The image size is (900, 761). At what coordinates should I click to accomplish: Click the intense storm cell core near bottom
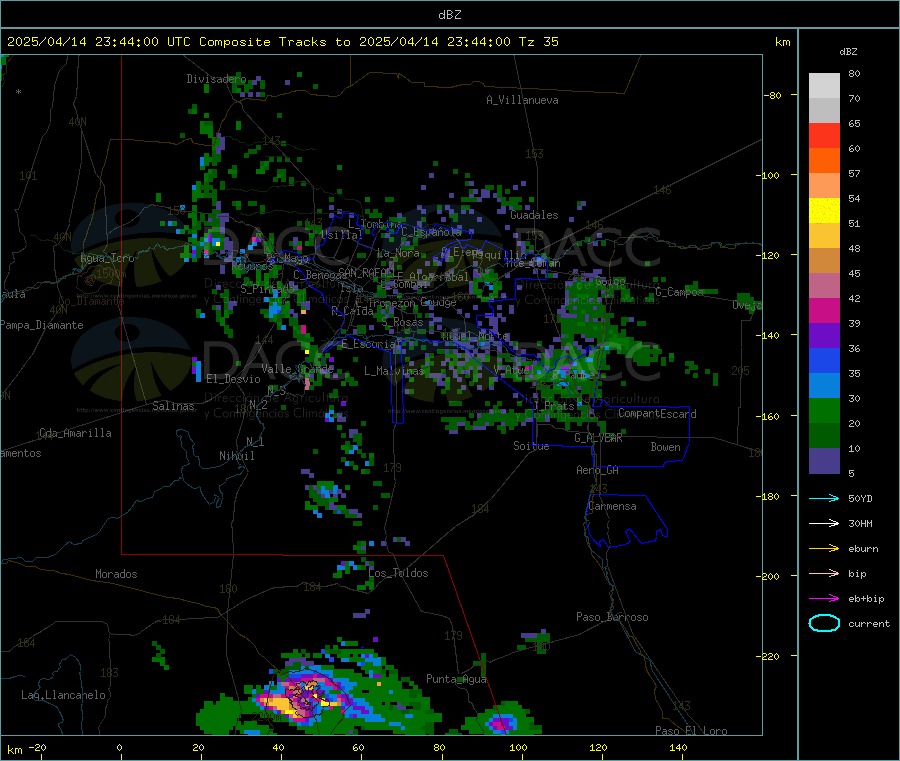click(304, 696)
